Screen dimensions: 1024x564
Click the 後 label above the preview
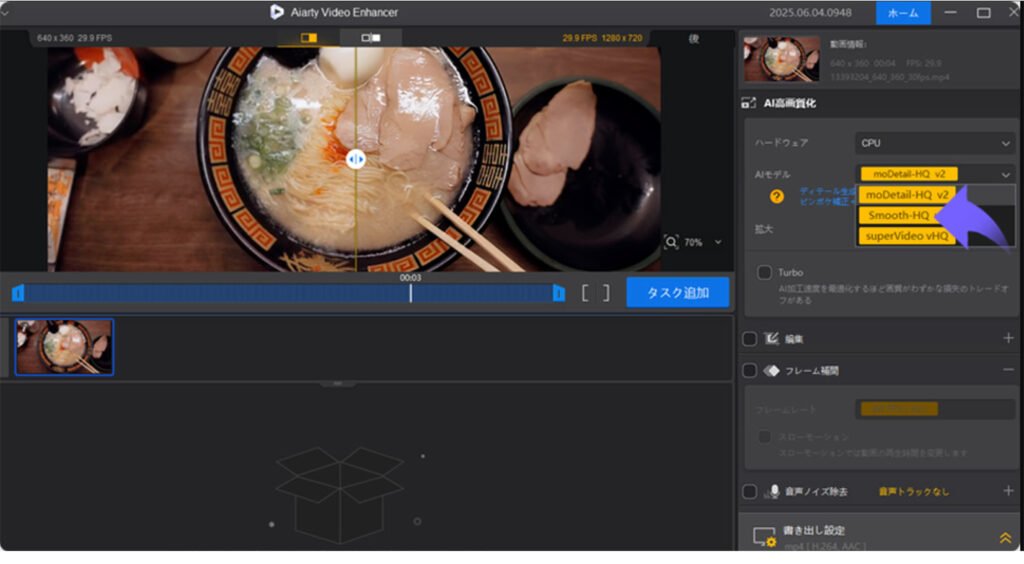(x=694, y=39)
